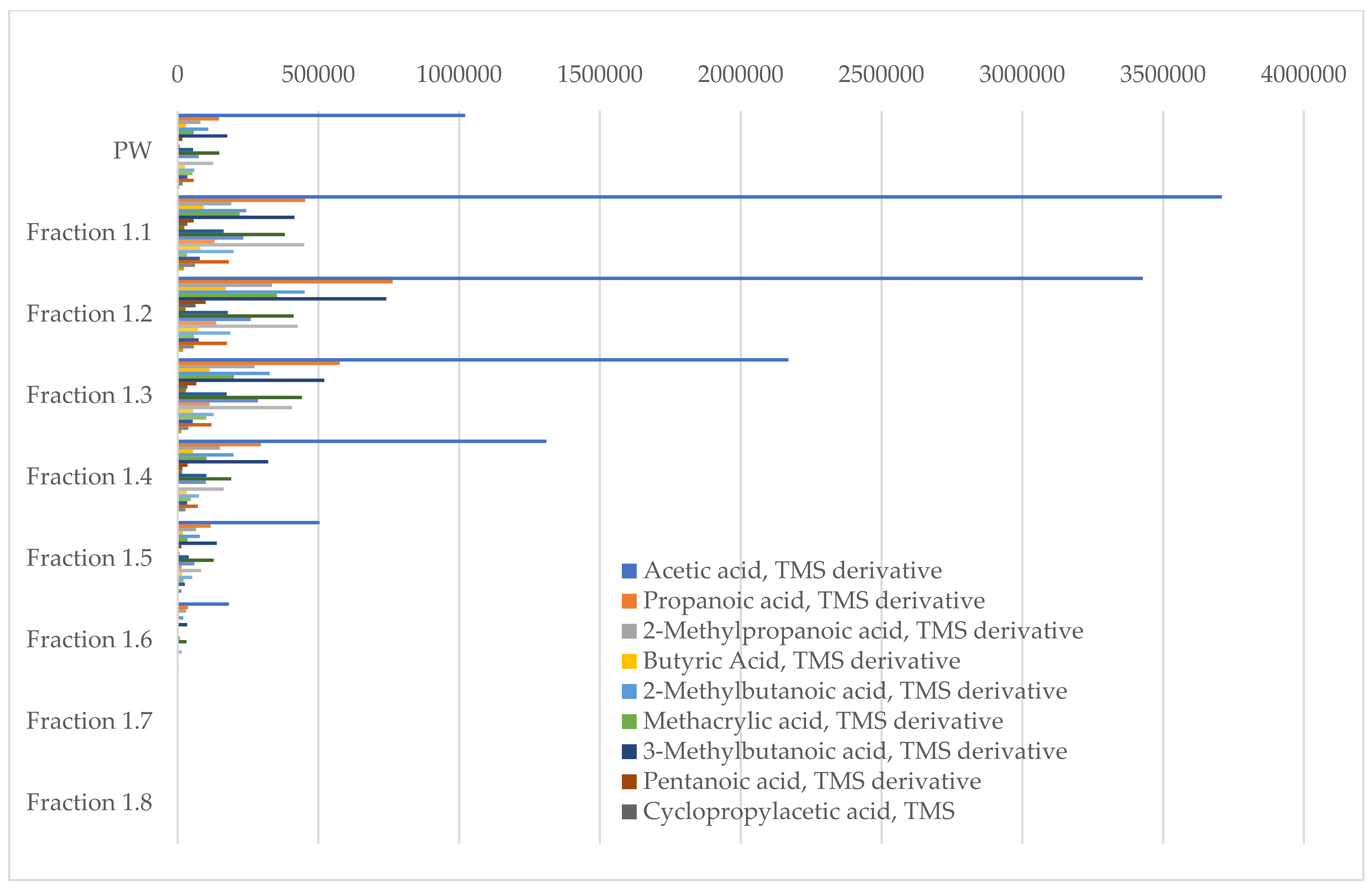Click the Fraction 1.8 axis label
This screenshot has width=1372, height=890.
(x=89, y=802)
